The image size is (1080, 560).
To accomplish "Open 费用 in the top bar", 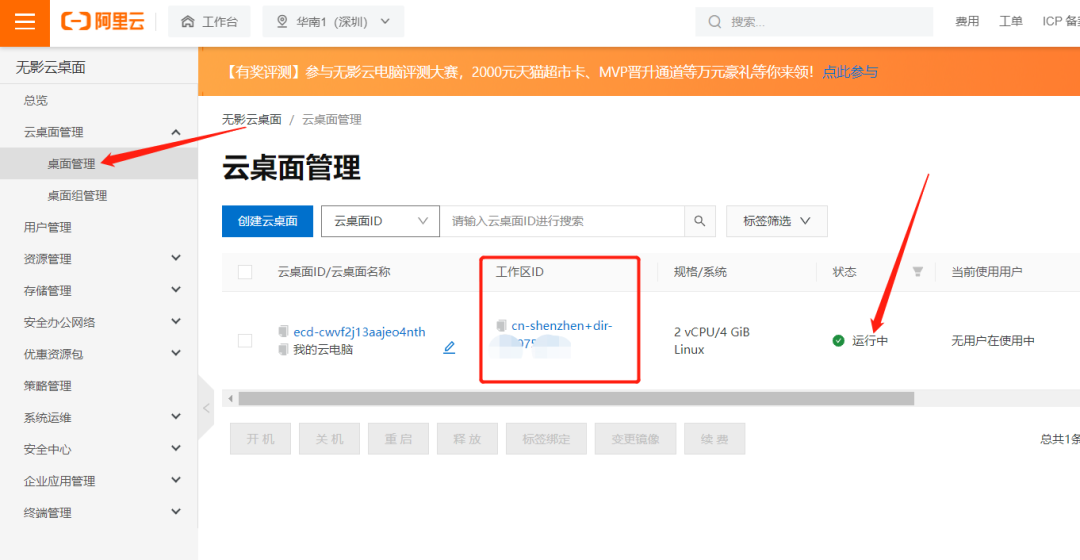I will click(x=967, y=21).
